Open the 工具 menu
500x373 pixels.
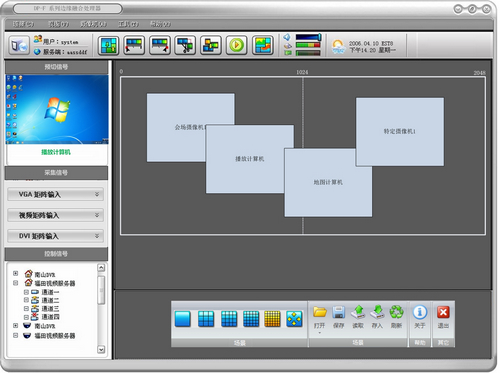click(128, 24)
